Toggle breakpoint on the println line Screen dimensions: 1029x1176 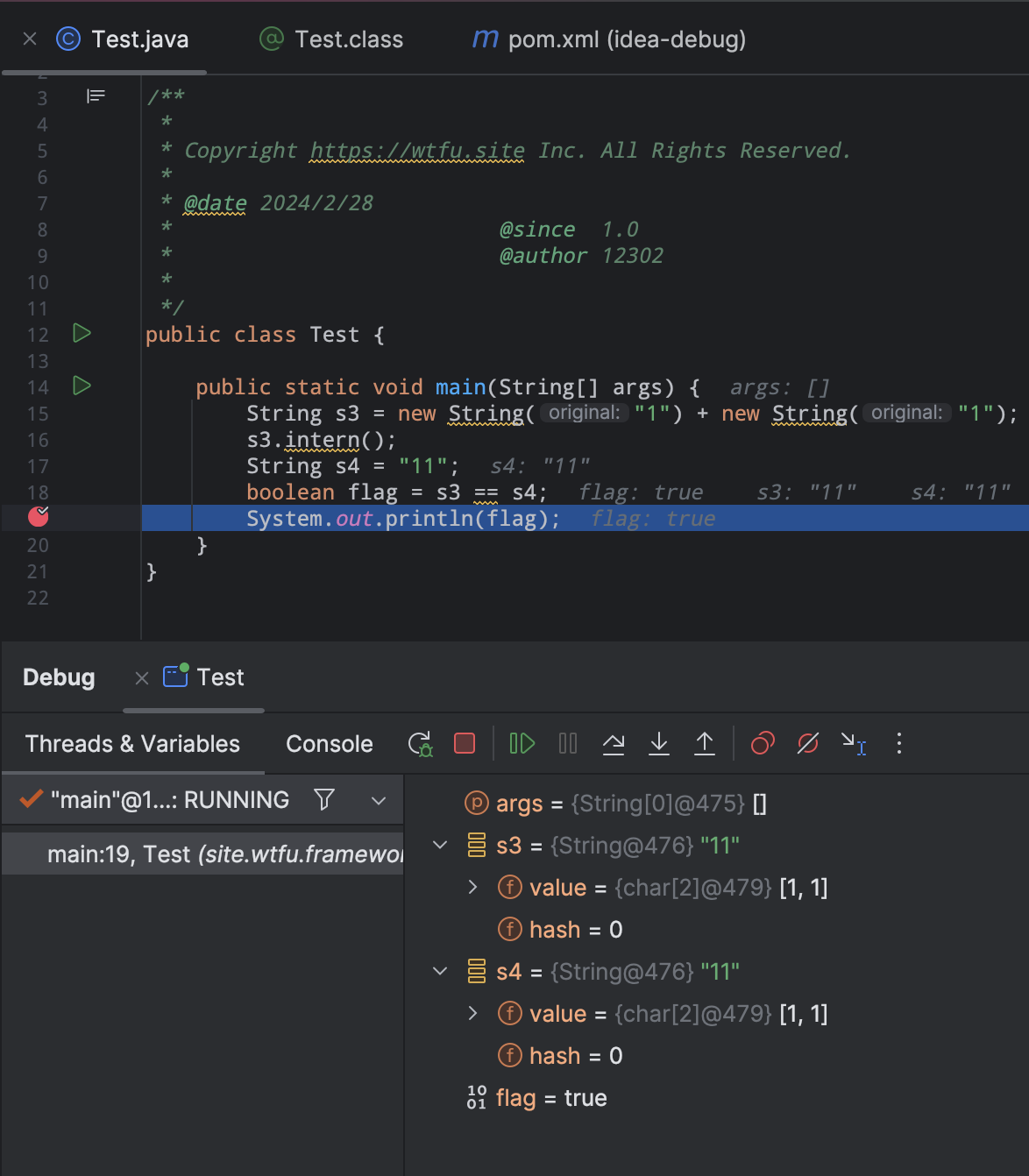tap(39, 518)
